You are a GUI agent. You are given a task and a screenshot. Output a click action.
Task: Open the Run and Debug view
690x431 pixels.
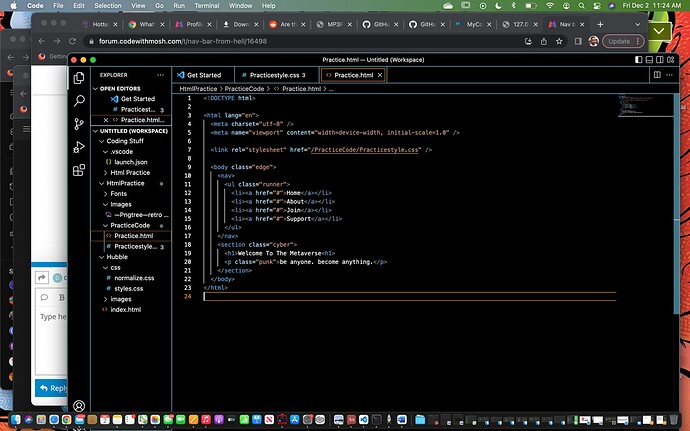coord(79,147)
